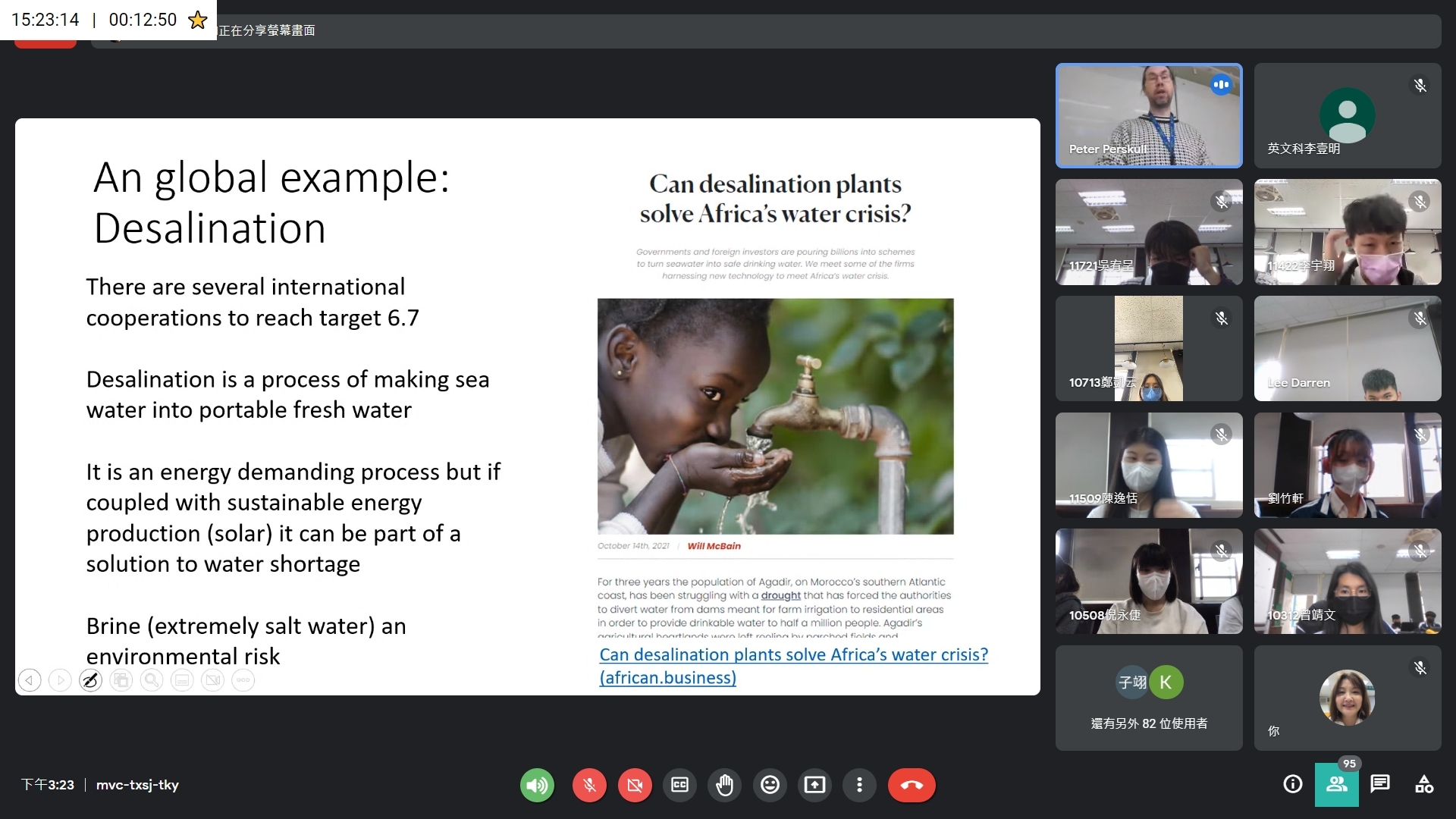Expand the 82 other users tile
The height and width of the screenshot is (819, 1456).
tap(1148, 698)
